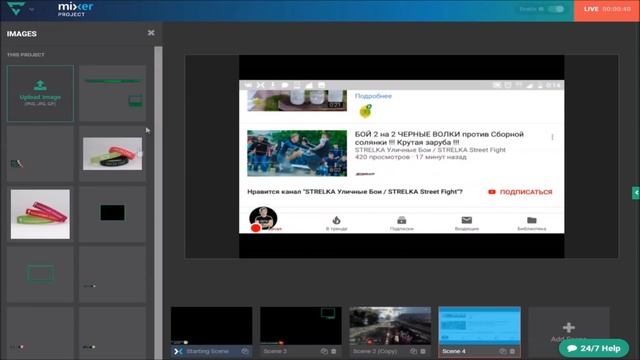Close the Images panel
640x360 pixels.
tap(151, 33)
